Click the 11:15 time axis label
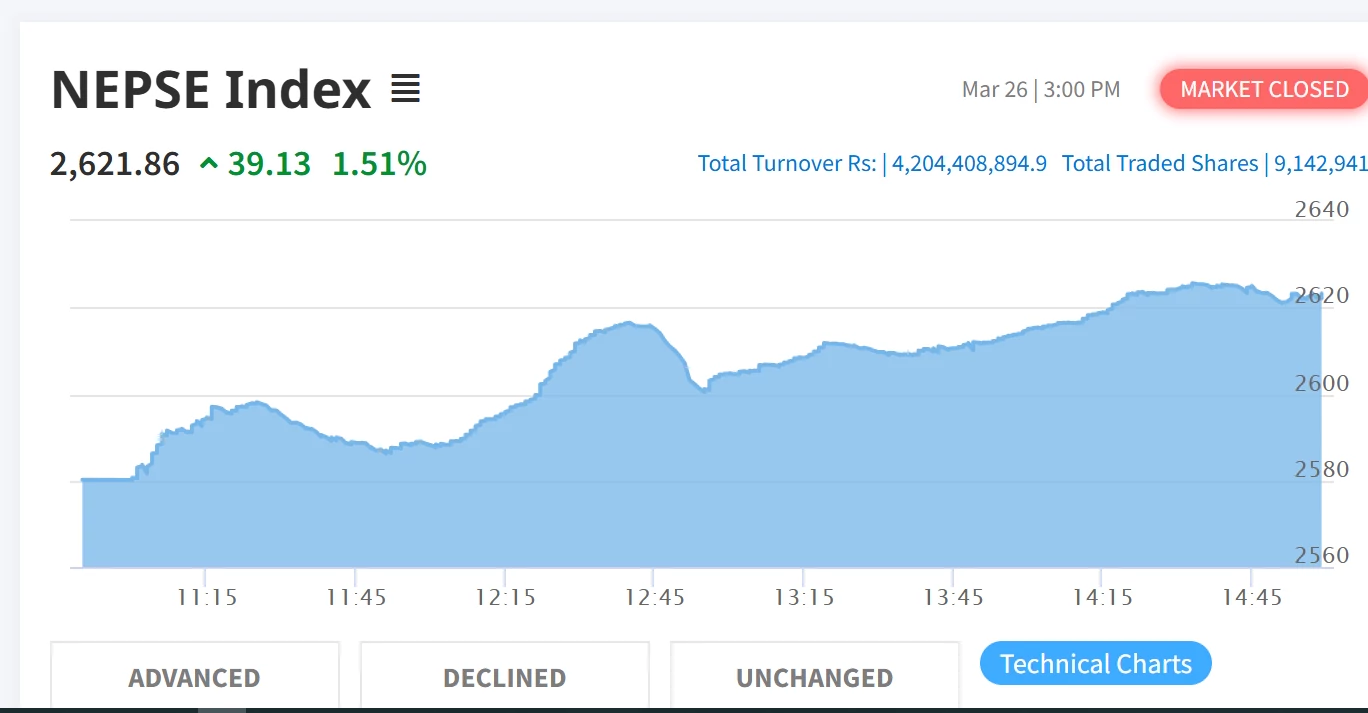Image resolution: width=1368 pixels, height=713 pixels. [x=207, y=597]
